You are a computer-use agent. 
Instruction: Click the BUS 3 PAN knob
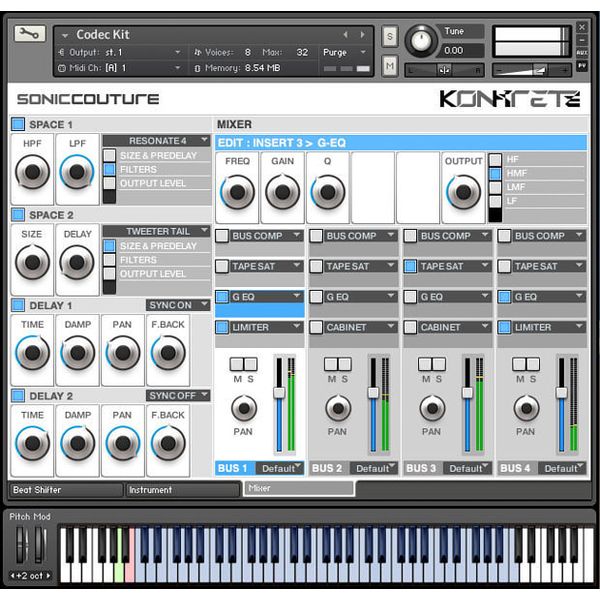(432, 408)
